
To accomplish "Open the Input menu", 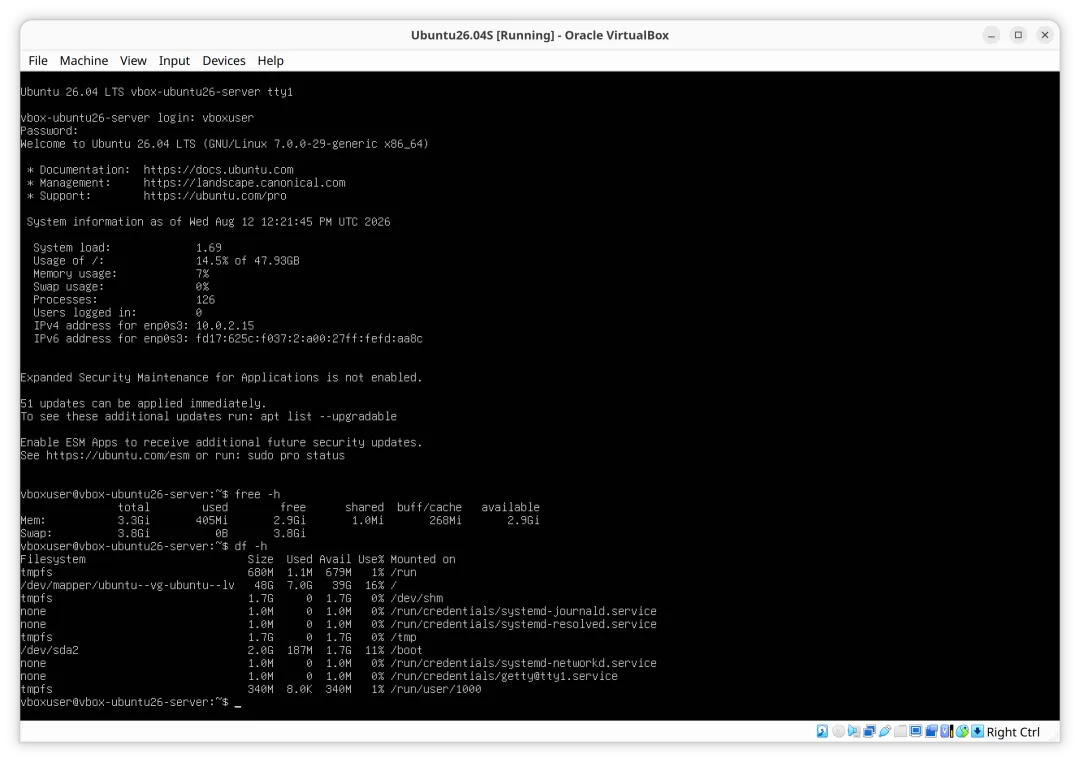I will coord(174,61).
